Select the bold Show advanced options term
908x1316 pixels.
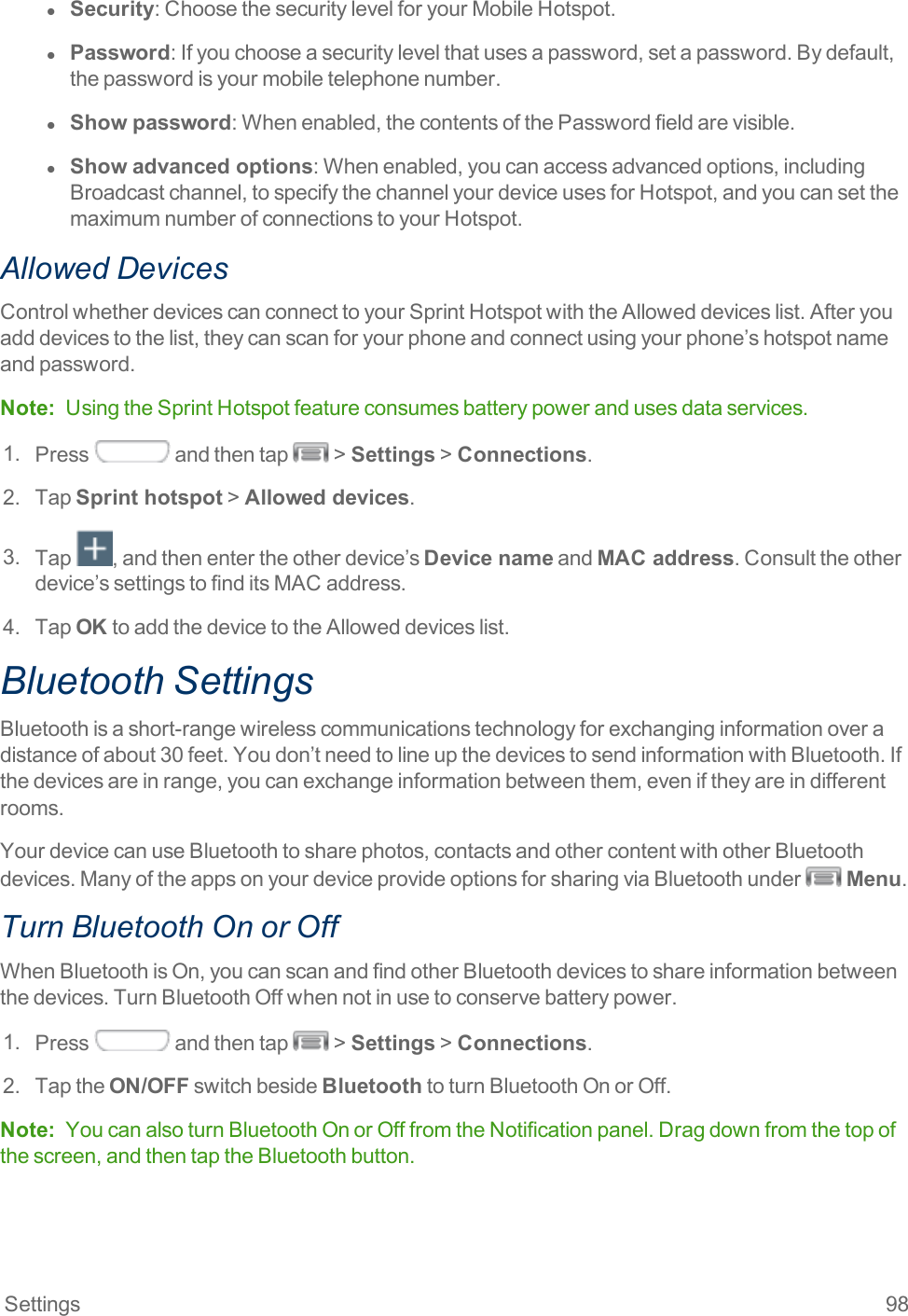click(191, 167)
